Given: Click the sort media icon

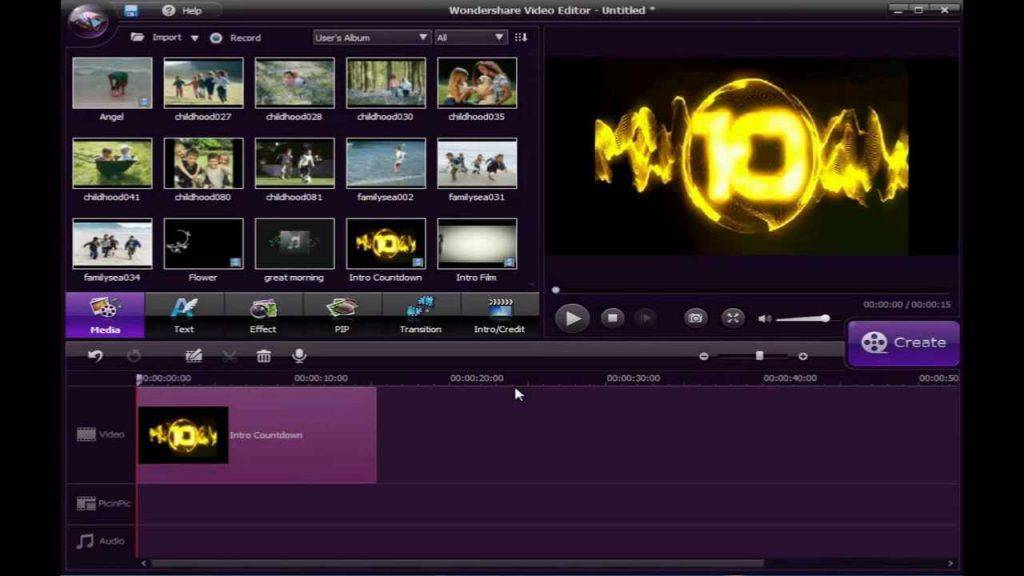Looking at the screenshot, I should (521, 37).
